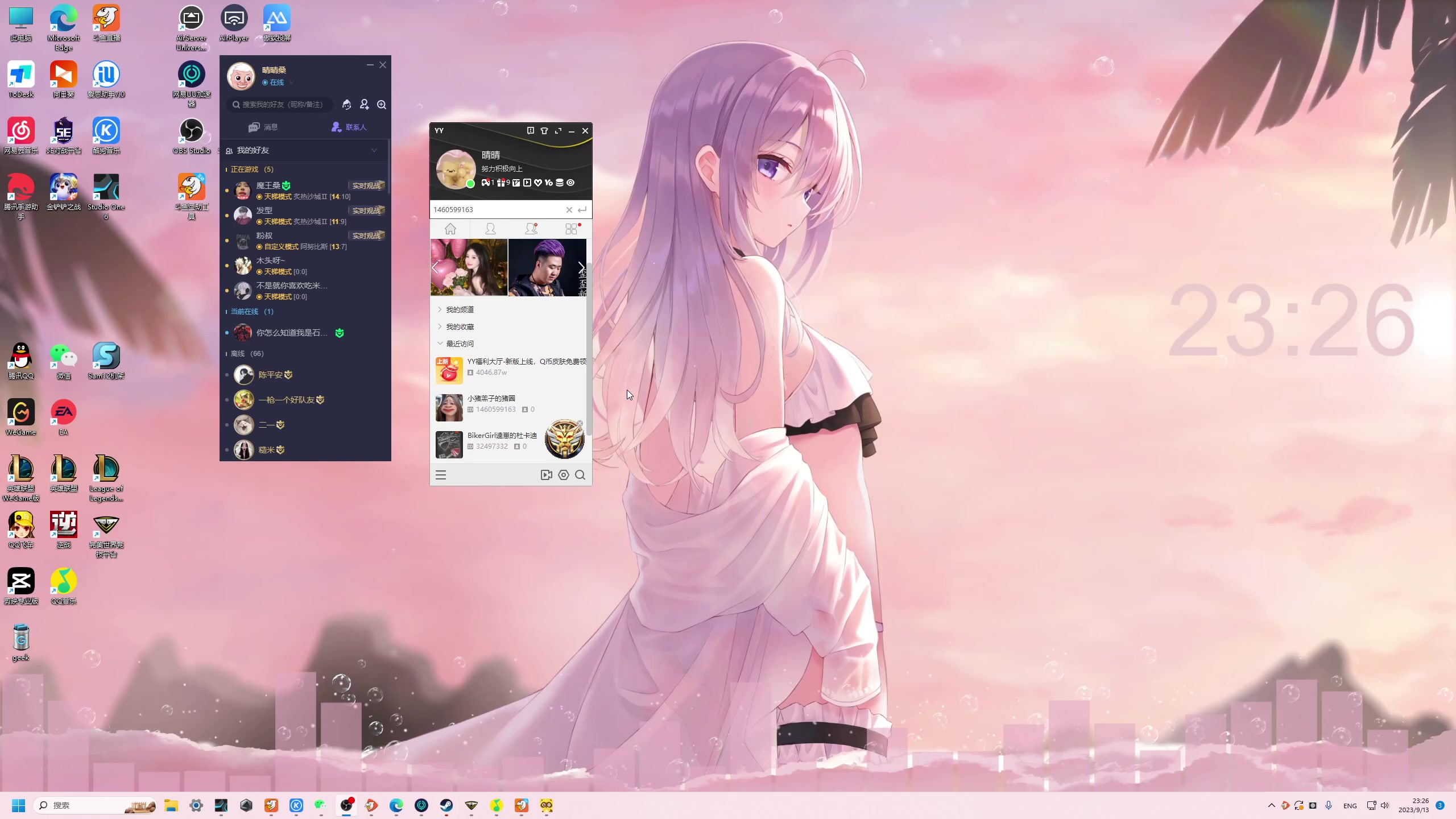1456x819 pixels.
Task: Open YY福利大厅 recent channel entry
Action: (x=510, y=370)
